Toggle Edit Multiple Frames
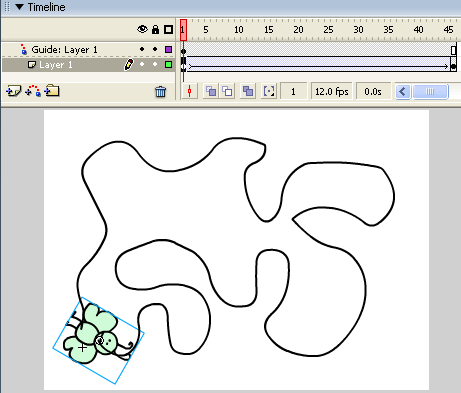The width and height of the screenshot is (461, 393). [x=248, y=91]
